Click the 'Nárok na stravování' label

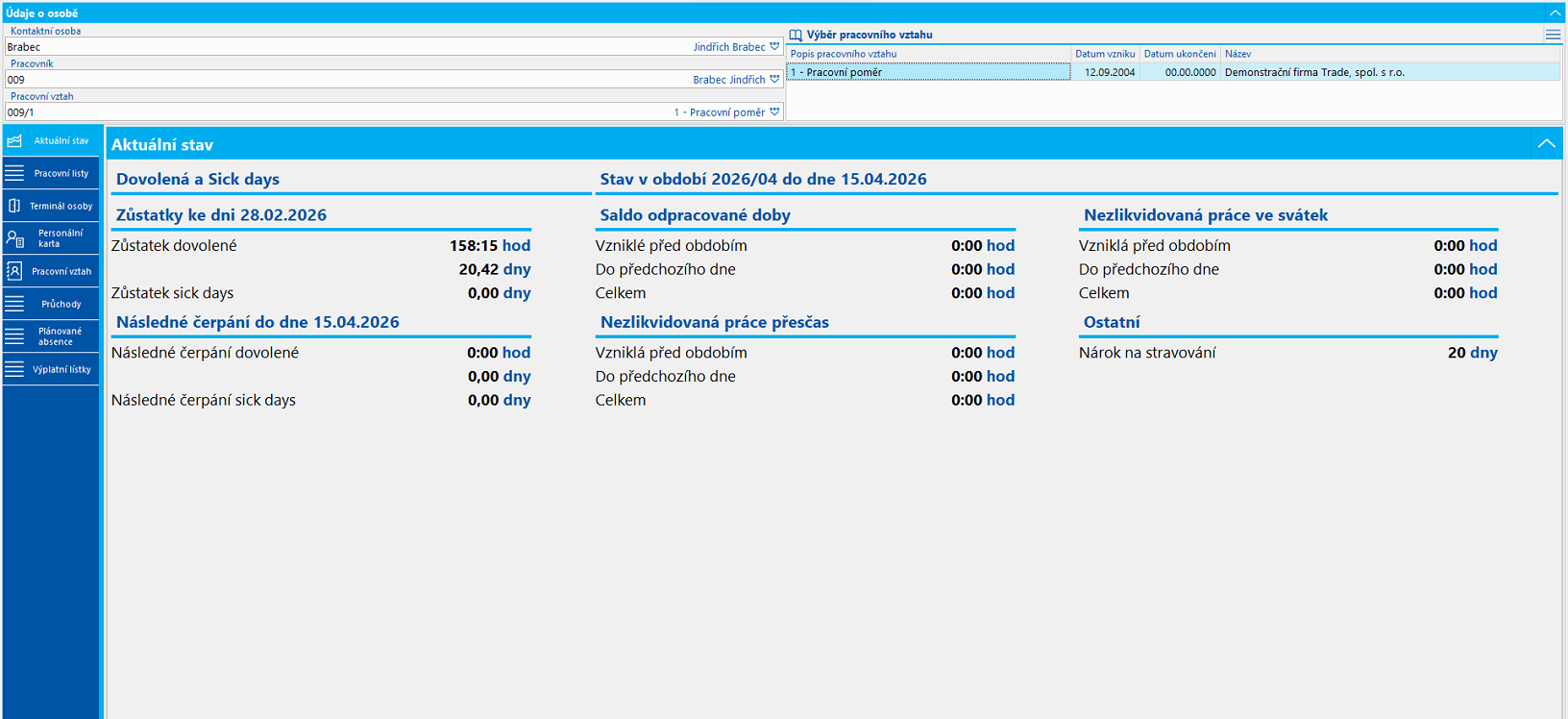[x=1147, y=353]
